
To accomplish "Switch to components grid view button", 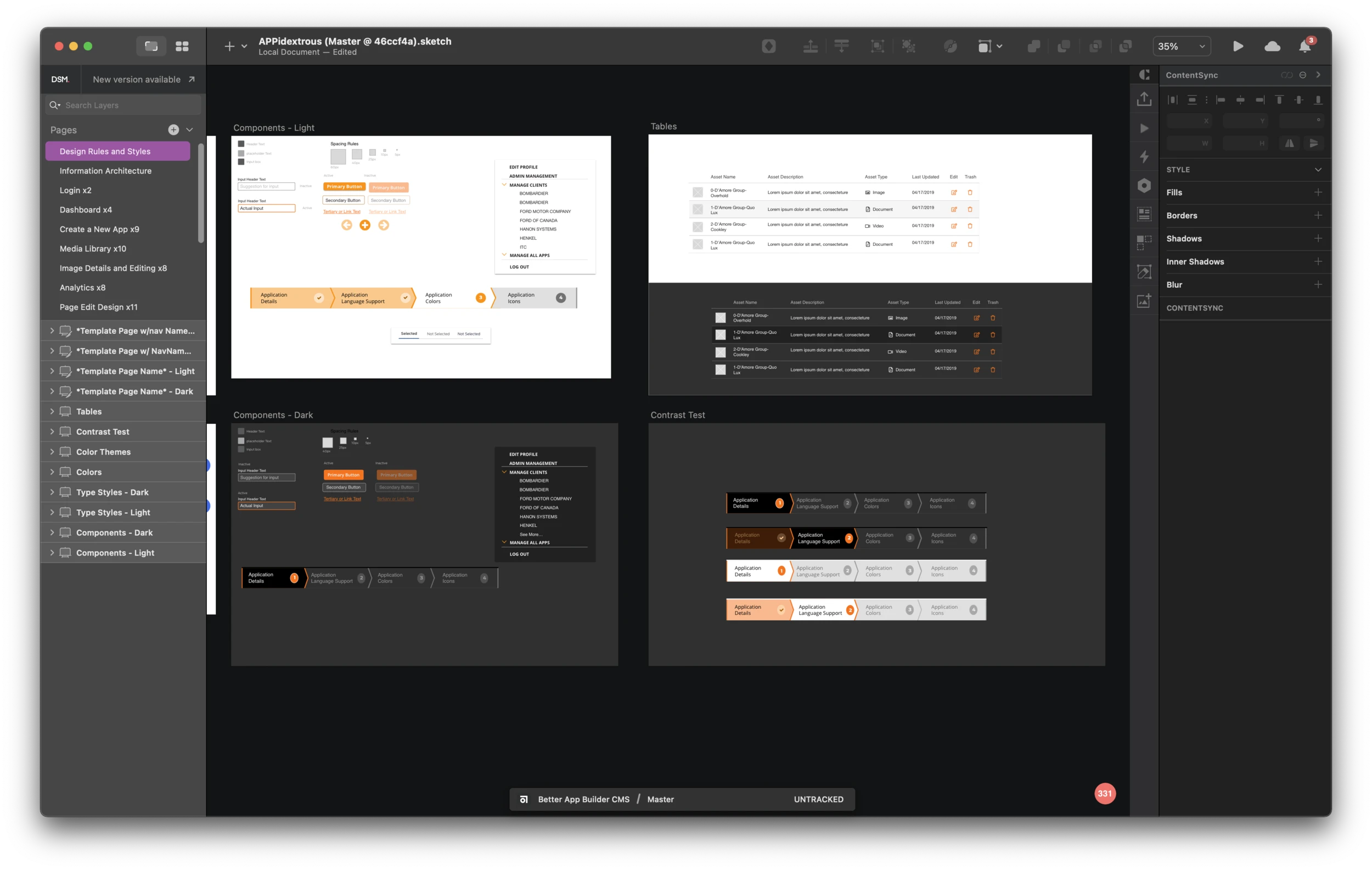I will point(182,47).
